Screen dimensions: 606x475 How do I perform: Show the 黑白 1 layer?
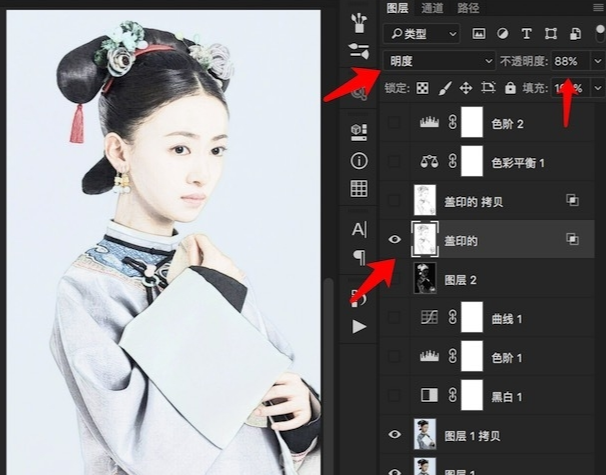point(394,395)
